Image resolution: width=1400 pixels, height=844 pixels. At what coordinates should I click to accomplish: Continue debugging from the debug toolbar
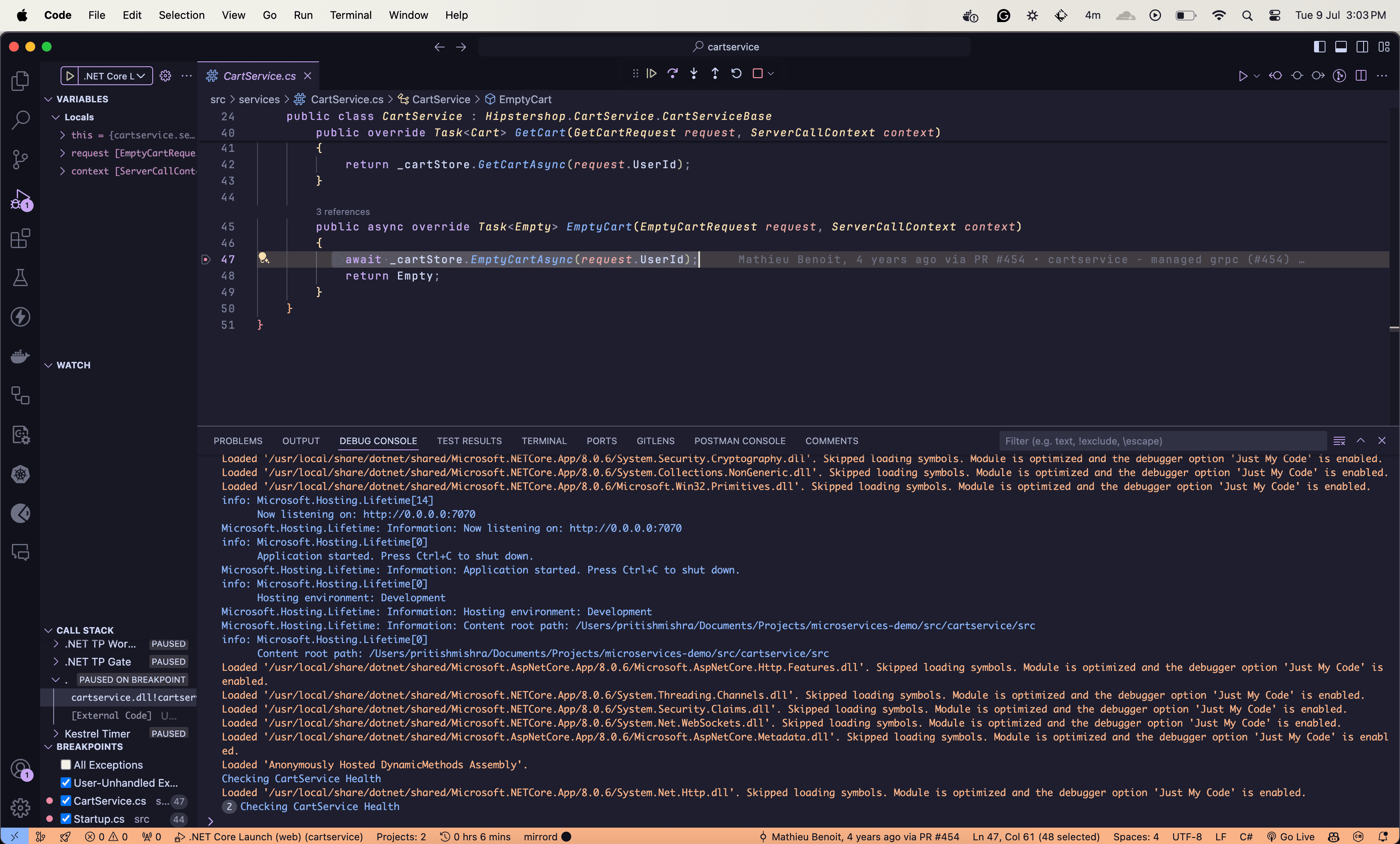click(652, 74)
